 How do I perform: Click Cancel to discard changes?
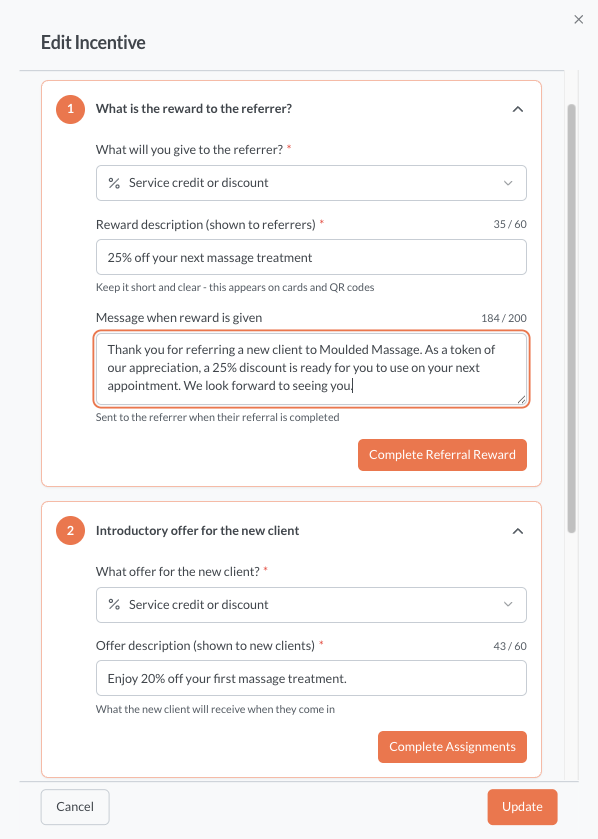pos(74,807)
